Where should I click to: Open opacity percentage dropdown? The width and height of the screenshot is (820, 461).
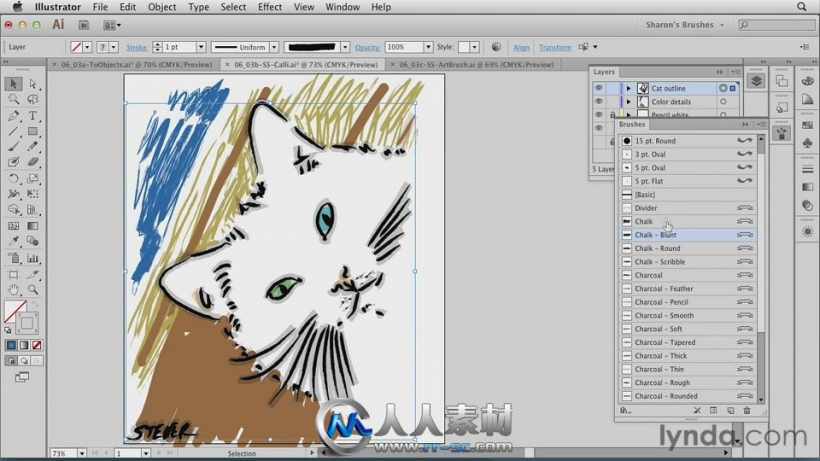[428, 47]
